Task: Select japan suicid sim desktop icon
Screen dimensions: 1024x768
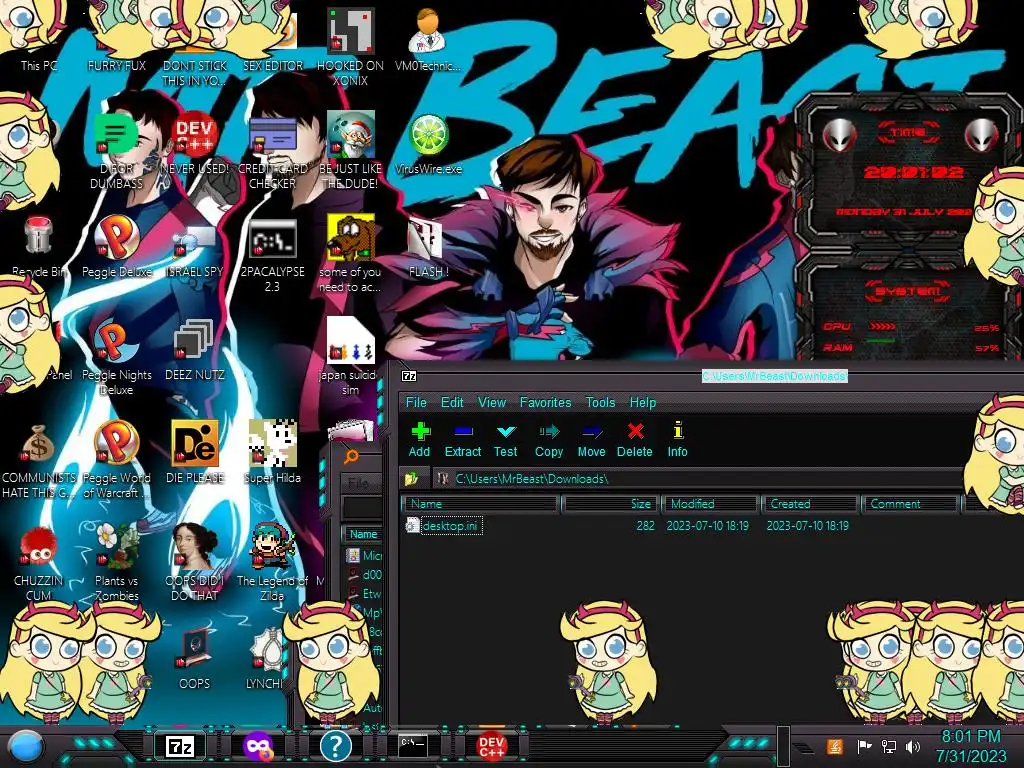Action: point(350,357)
